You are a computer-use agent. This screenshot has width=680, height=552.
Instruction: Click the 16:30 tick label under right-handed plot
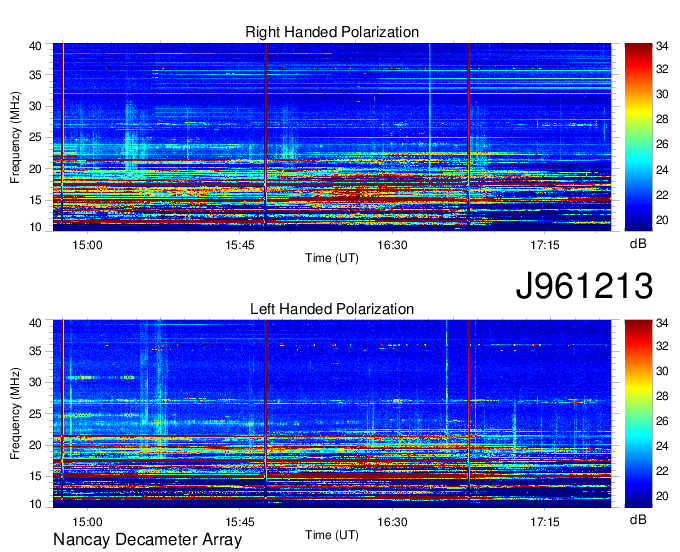(392, 245)
